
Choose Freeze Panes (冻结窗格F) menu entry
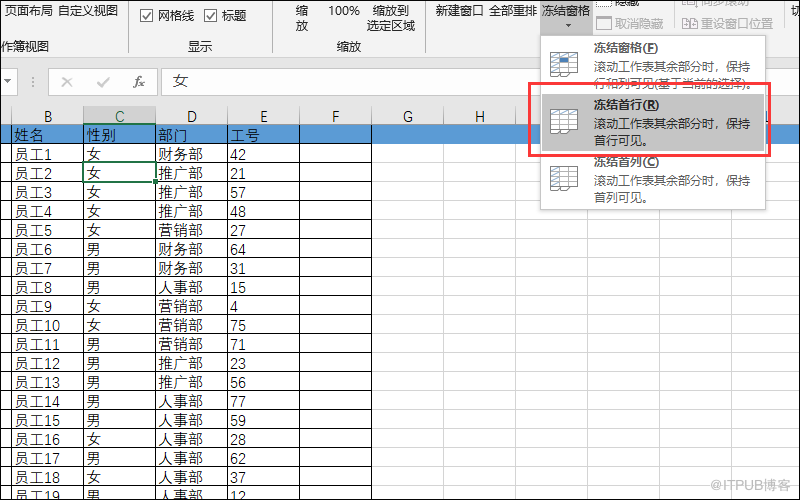tap(653, 65)
